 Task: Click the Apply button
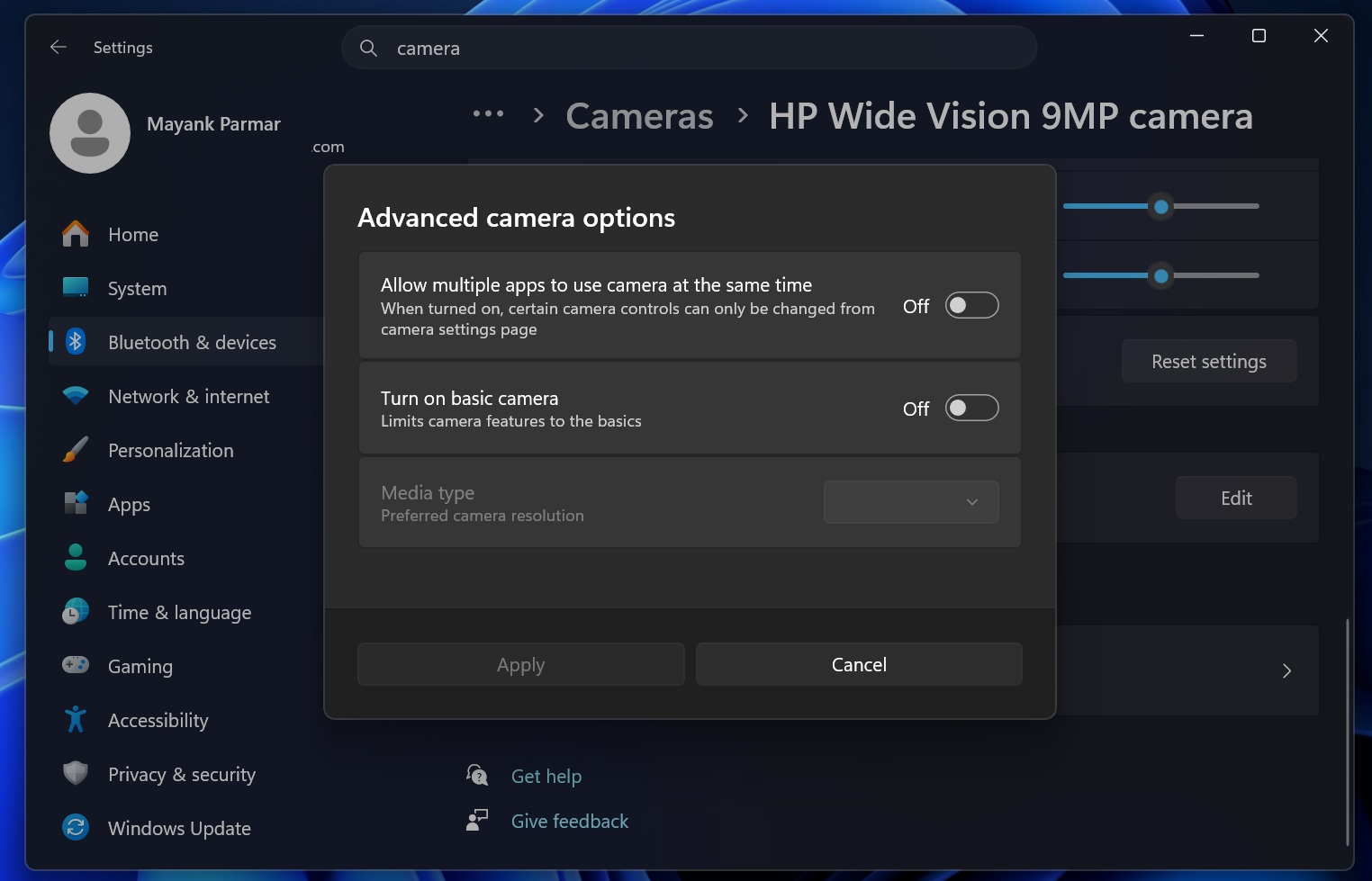coord(521,664)
